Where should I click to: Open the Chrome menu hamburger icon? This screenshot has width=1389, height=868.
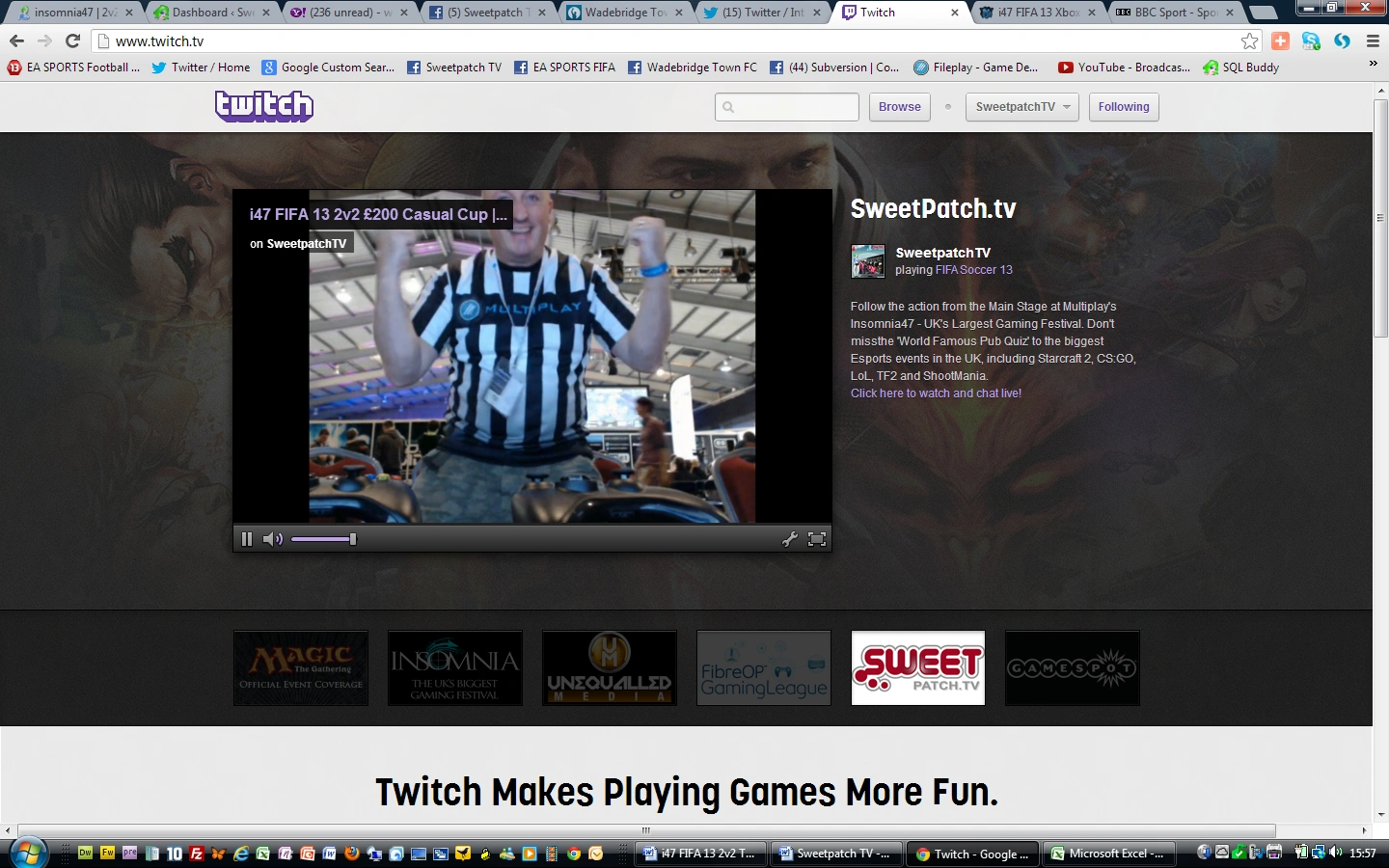(1374, 41)
